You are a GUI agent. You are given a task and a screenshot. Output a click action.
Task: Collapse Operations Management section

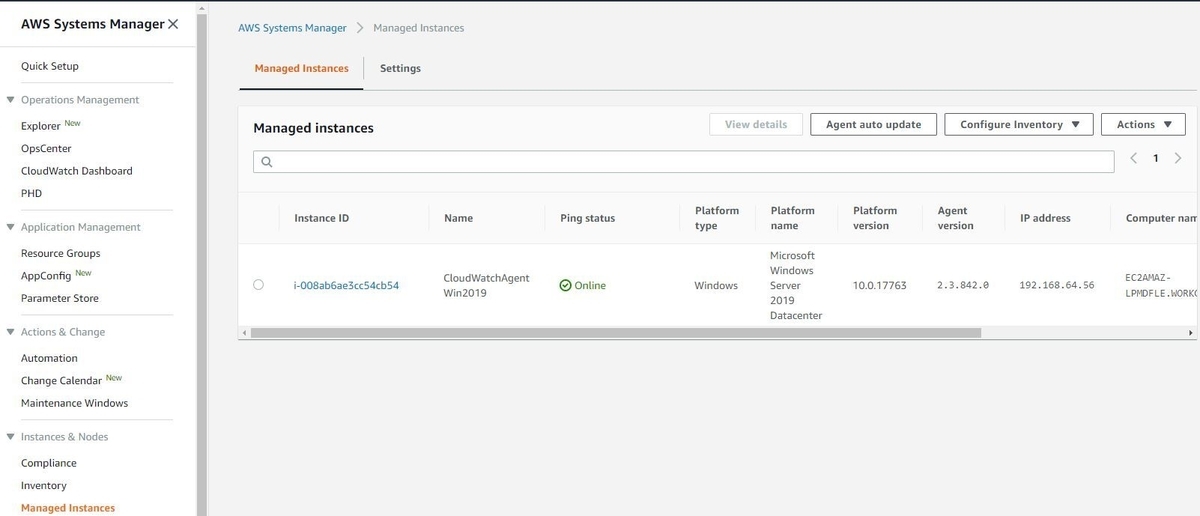click(x=10, y=100)
